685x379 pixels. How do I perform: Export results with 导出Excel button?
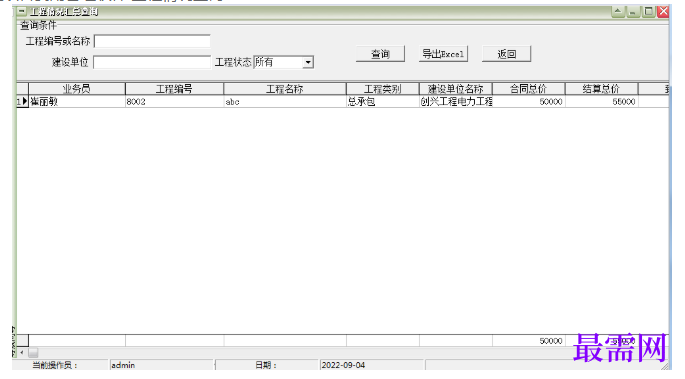tap(443, 54)
